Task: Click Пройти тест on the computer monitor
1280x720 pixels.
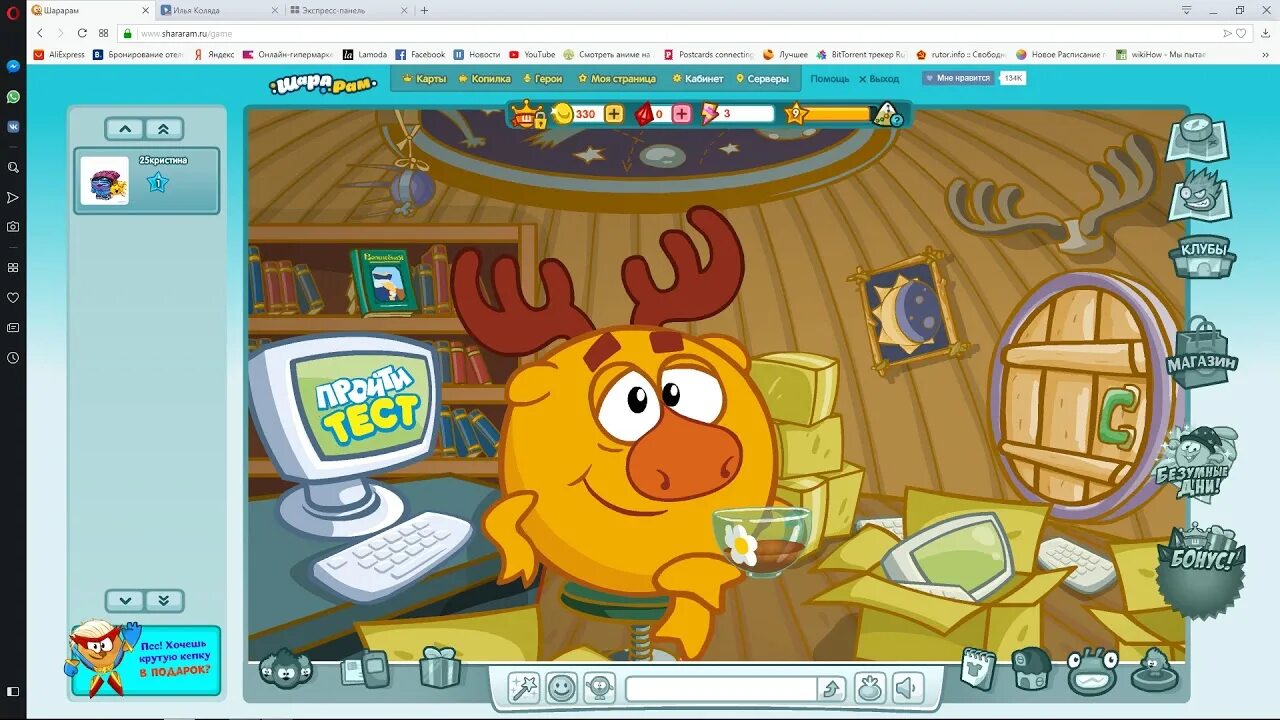Action: (366, 405)
